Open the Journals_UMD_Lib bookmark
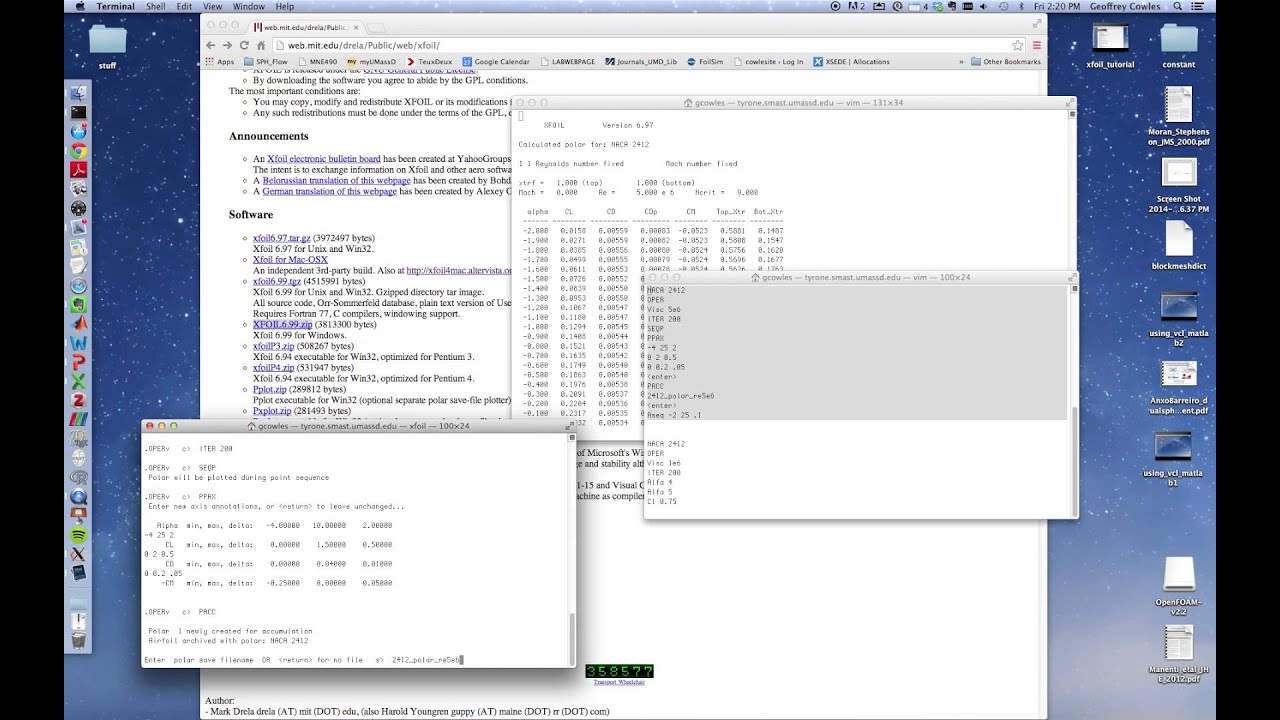 point(640,62)
